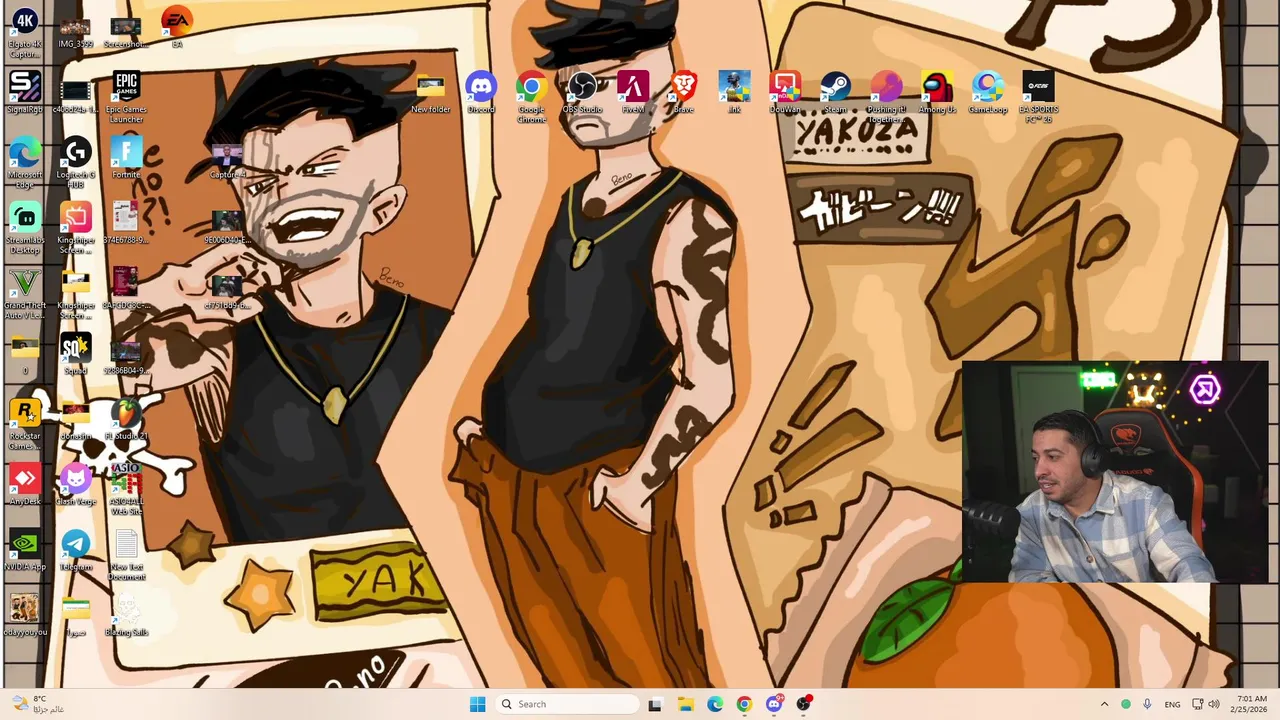1280x720 pixels.
Task: Select the donasim folder on desktop
Action: point(76,419)
